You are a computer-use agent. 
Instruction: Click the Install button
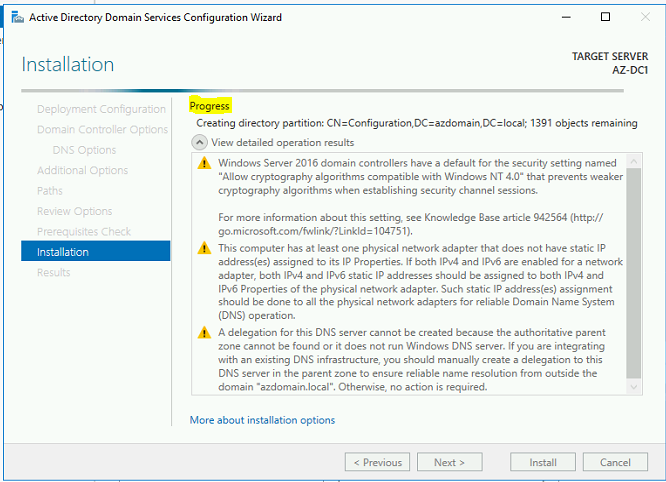(x=543, y=462)
